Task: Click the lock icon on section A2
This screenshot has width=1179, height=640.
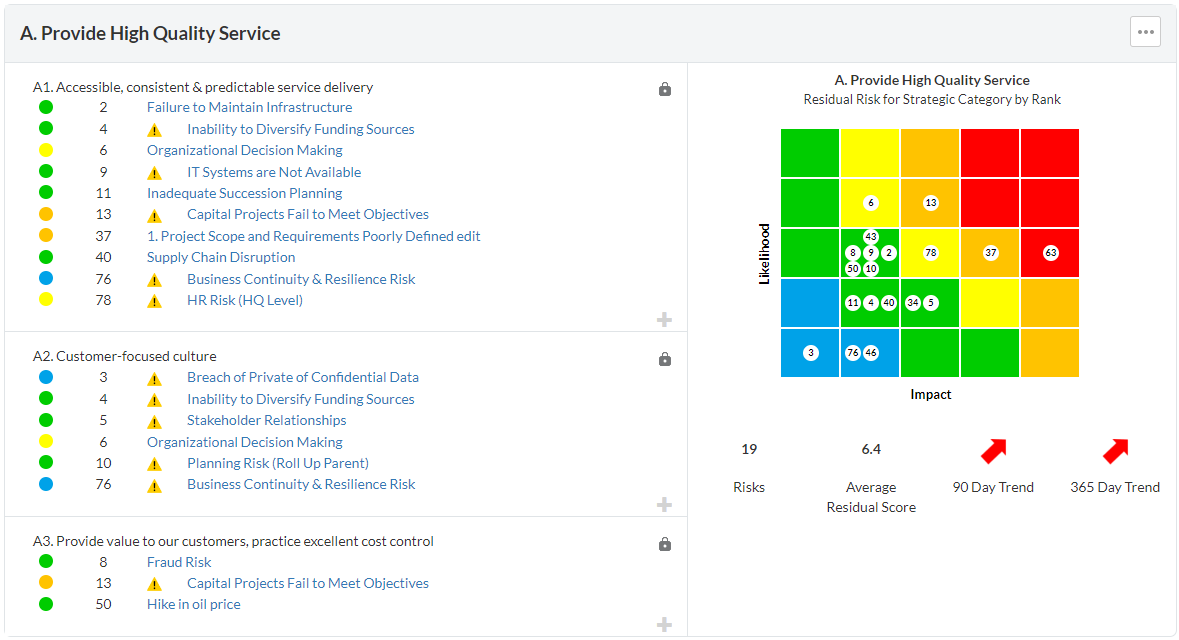Action: [x=664, y=359]
